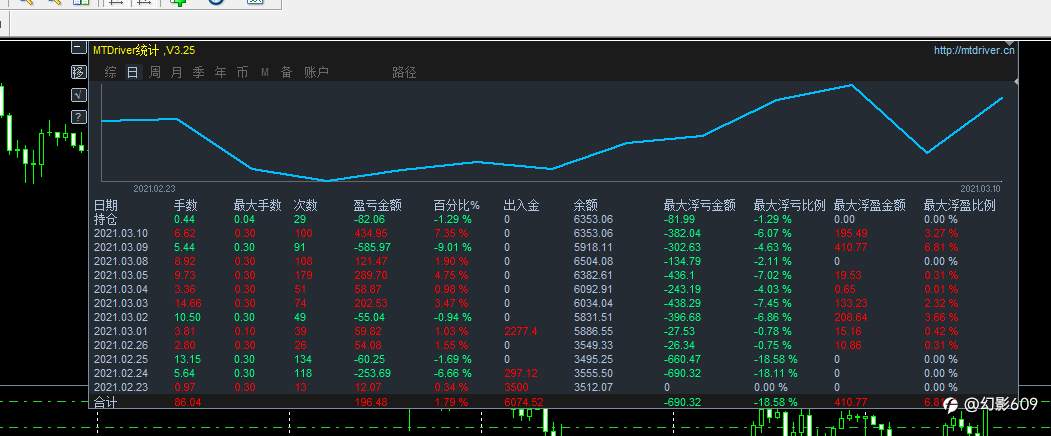Viewport: 1051px width, 436px height.
Task: Open the 账户 account tab
Action: pos(316,72)
